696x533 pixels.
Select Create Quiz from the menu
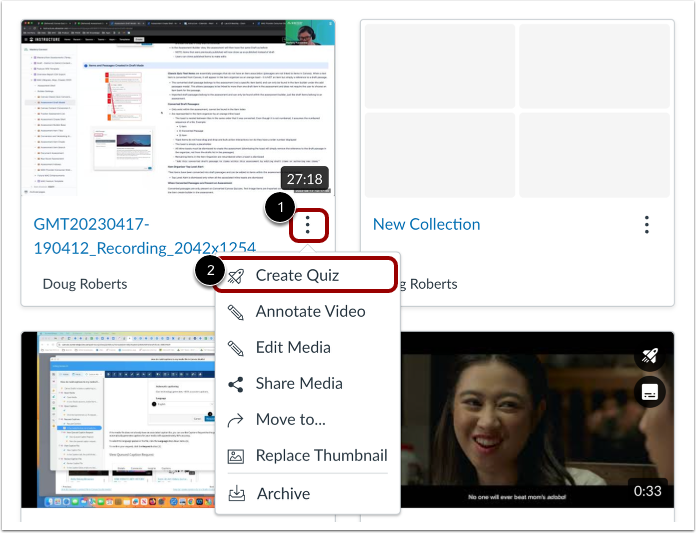coord(305,276)
